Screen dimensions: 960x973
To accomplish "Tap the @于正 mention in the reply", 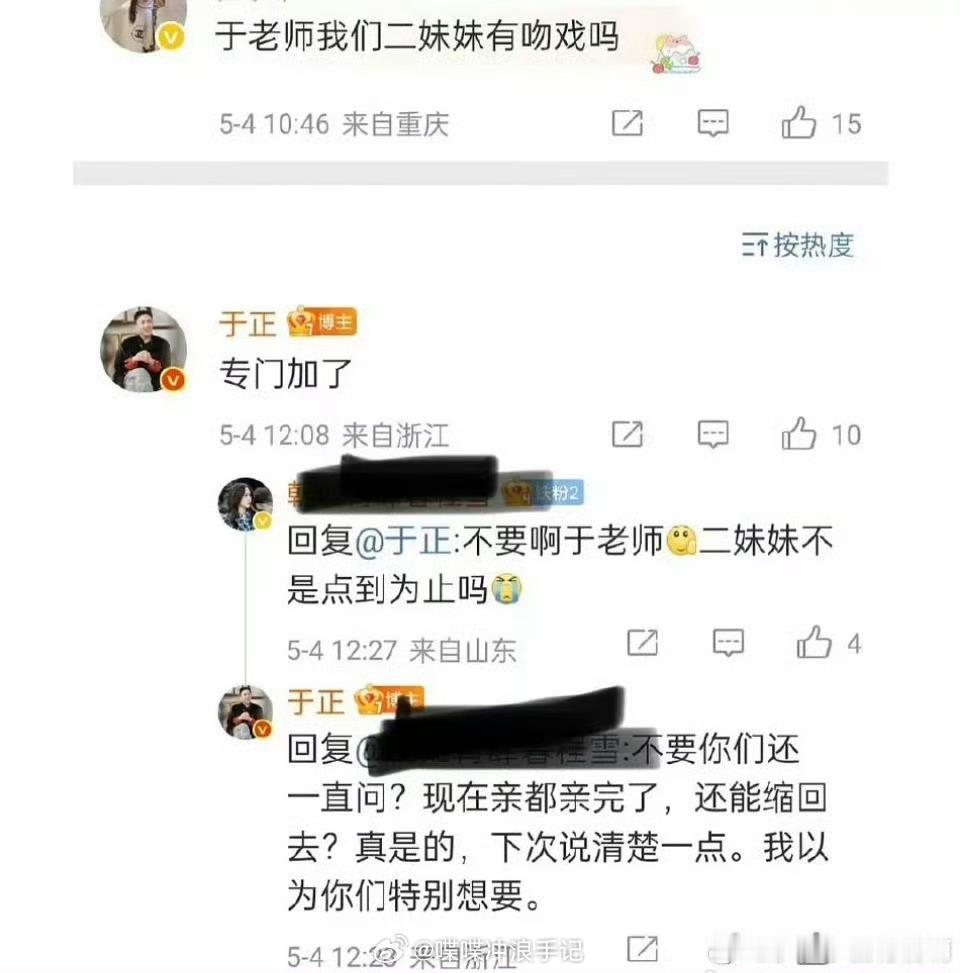I will (x=403, y=540).
